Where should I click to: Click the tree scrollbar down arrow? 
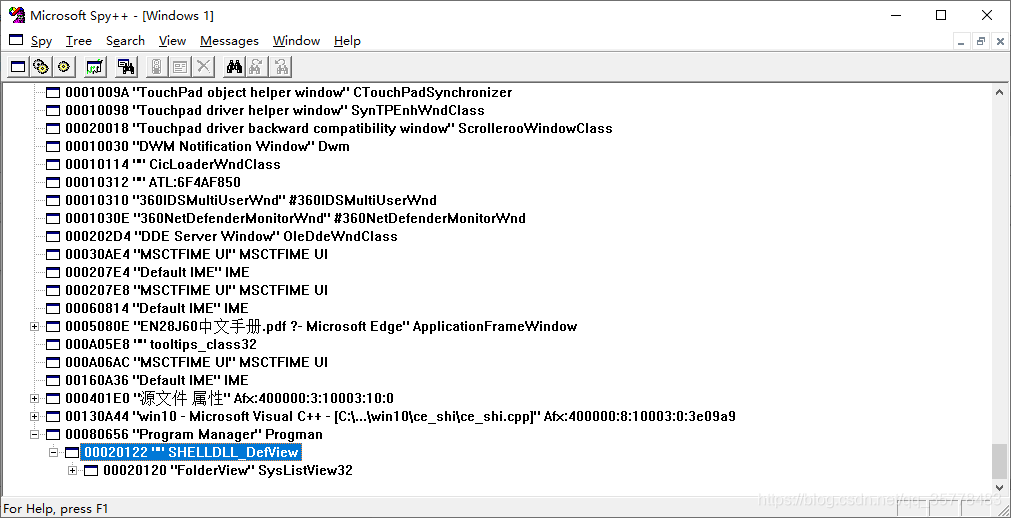tap(999, 486)
